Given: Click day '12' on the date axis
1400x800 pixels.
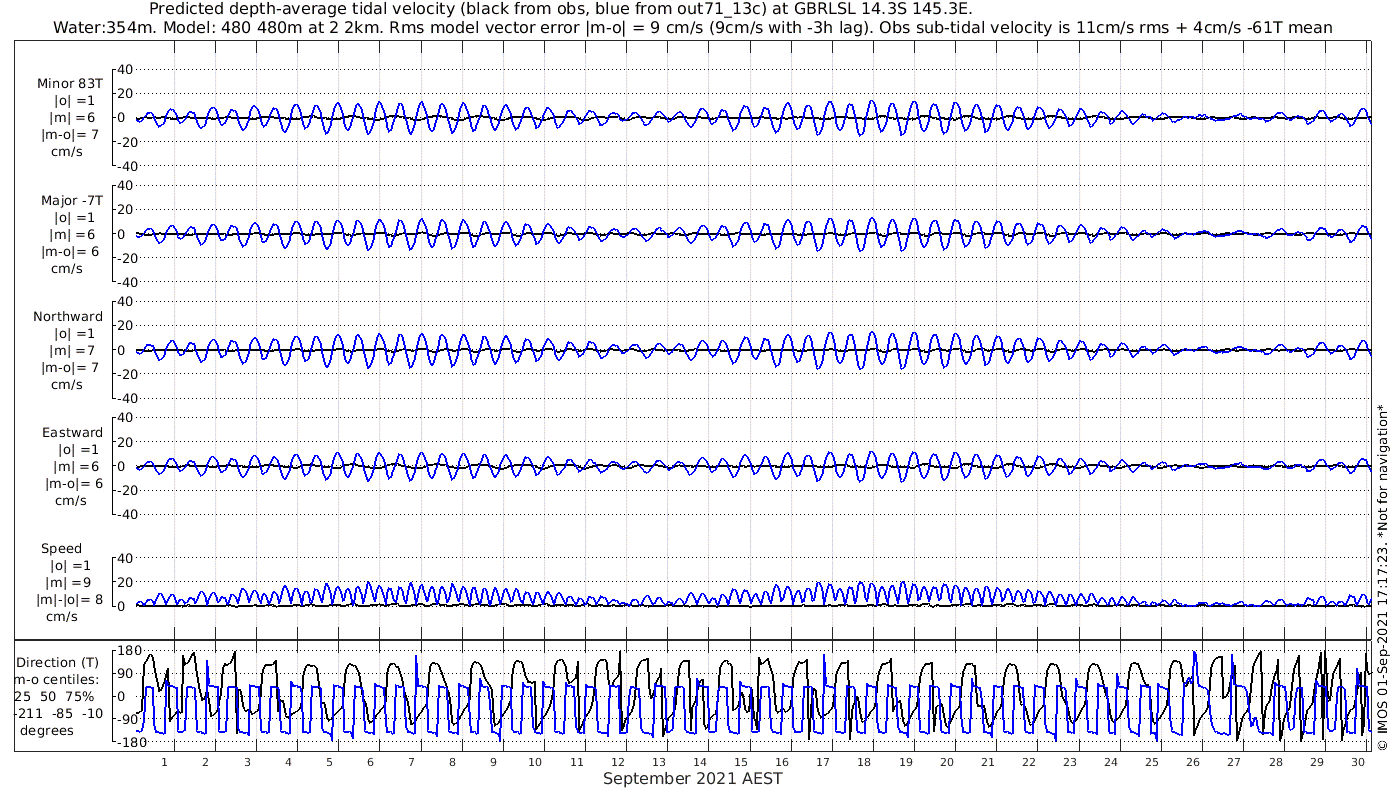Looking at the screenshot, I should 617,762.
